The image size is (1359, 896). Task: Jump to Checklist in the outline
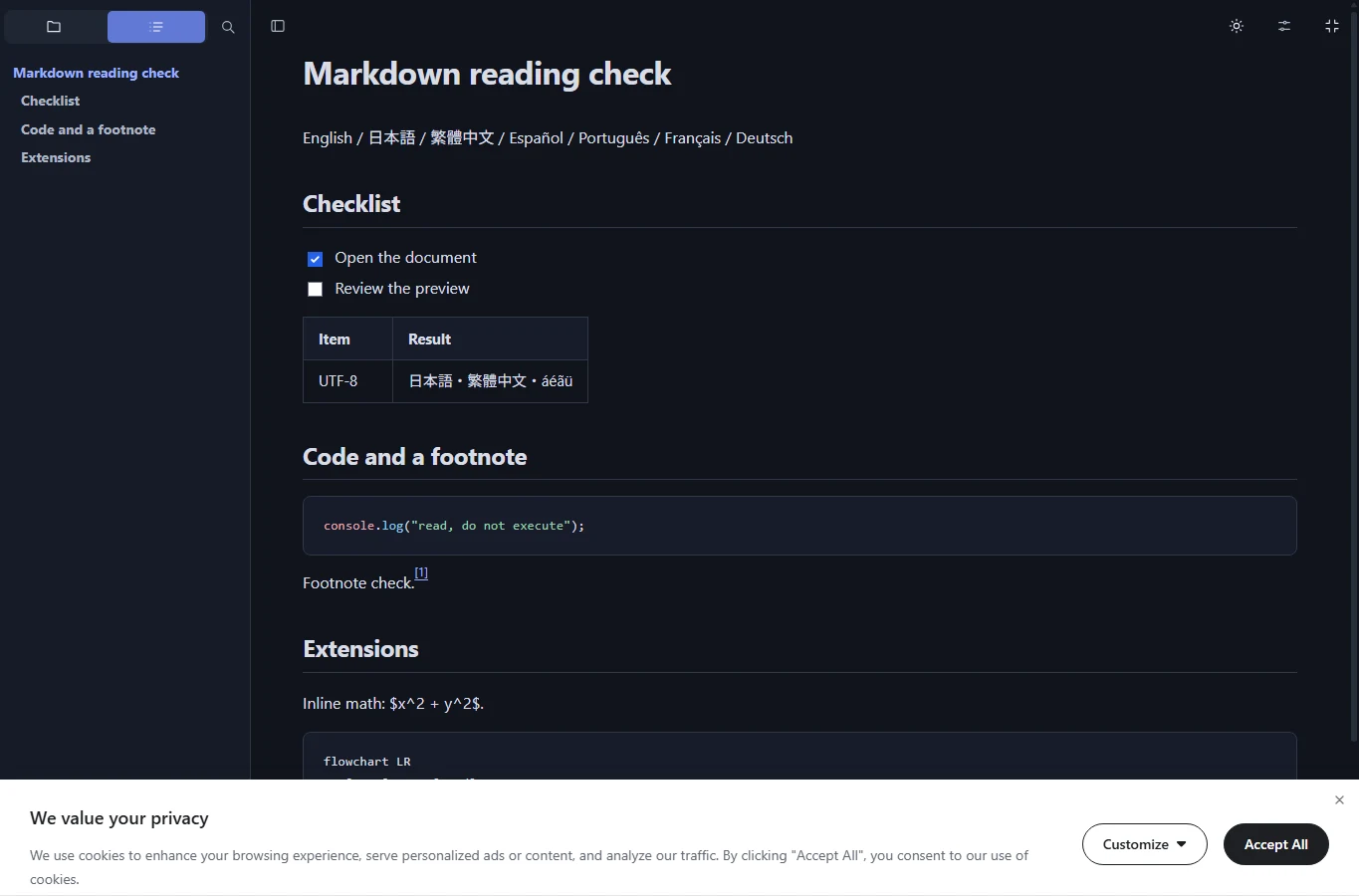tap(50, 101)
